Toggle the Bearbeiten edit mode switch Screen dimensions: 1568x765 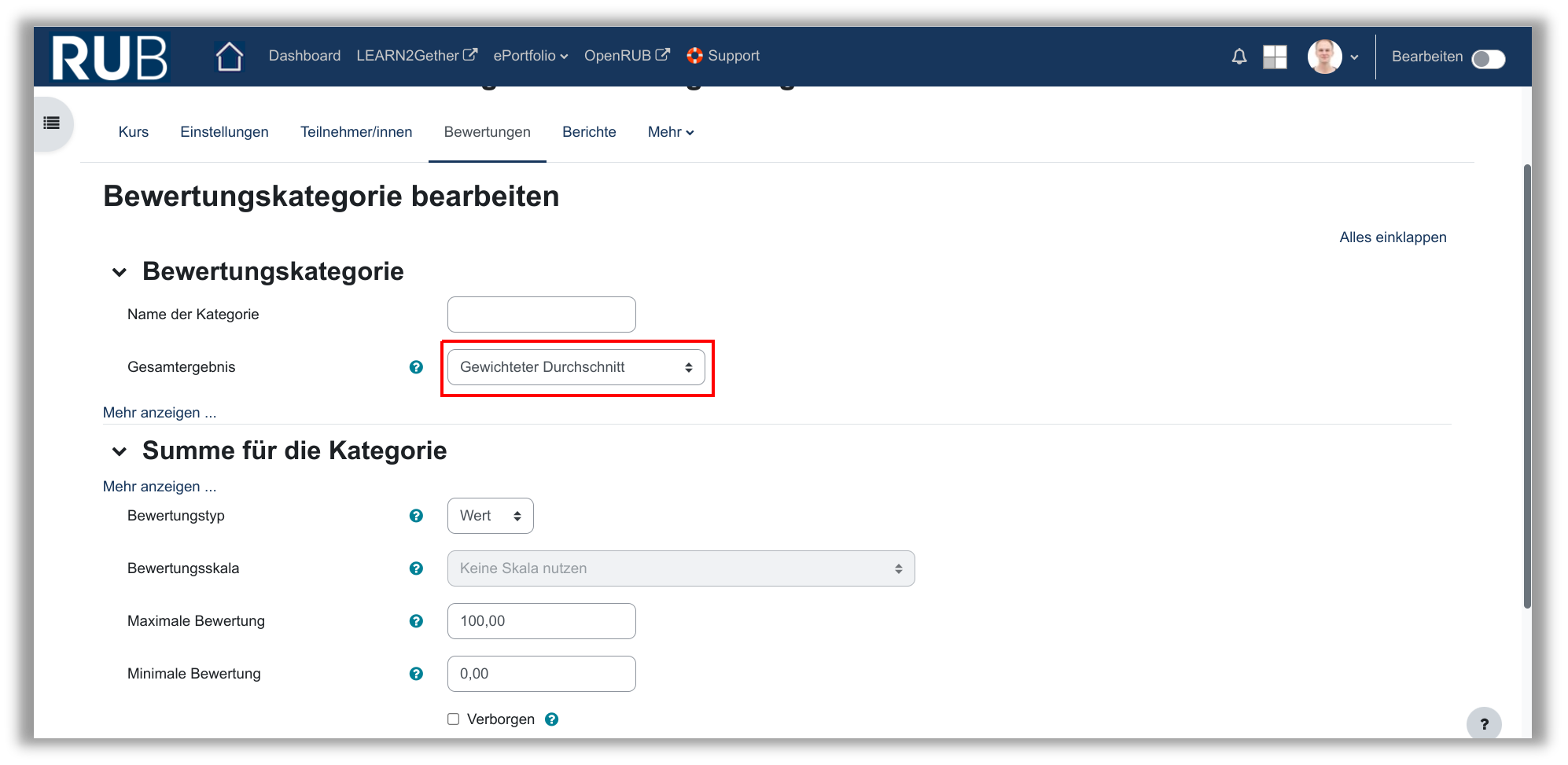pos(1488,59)
